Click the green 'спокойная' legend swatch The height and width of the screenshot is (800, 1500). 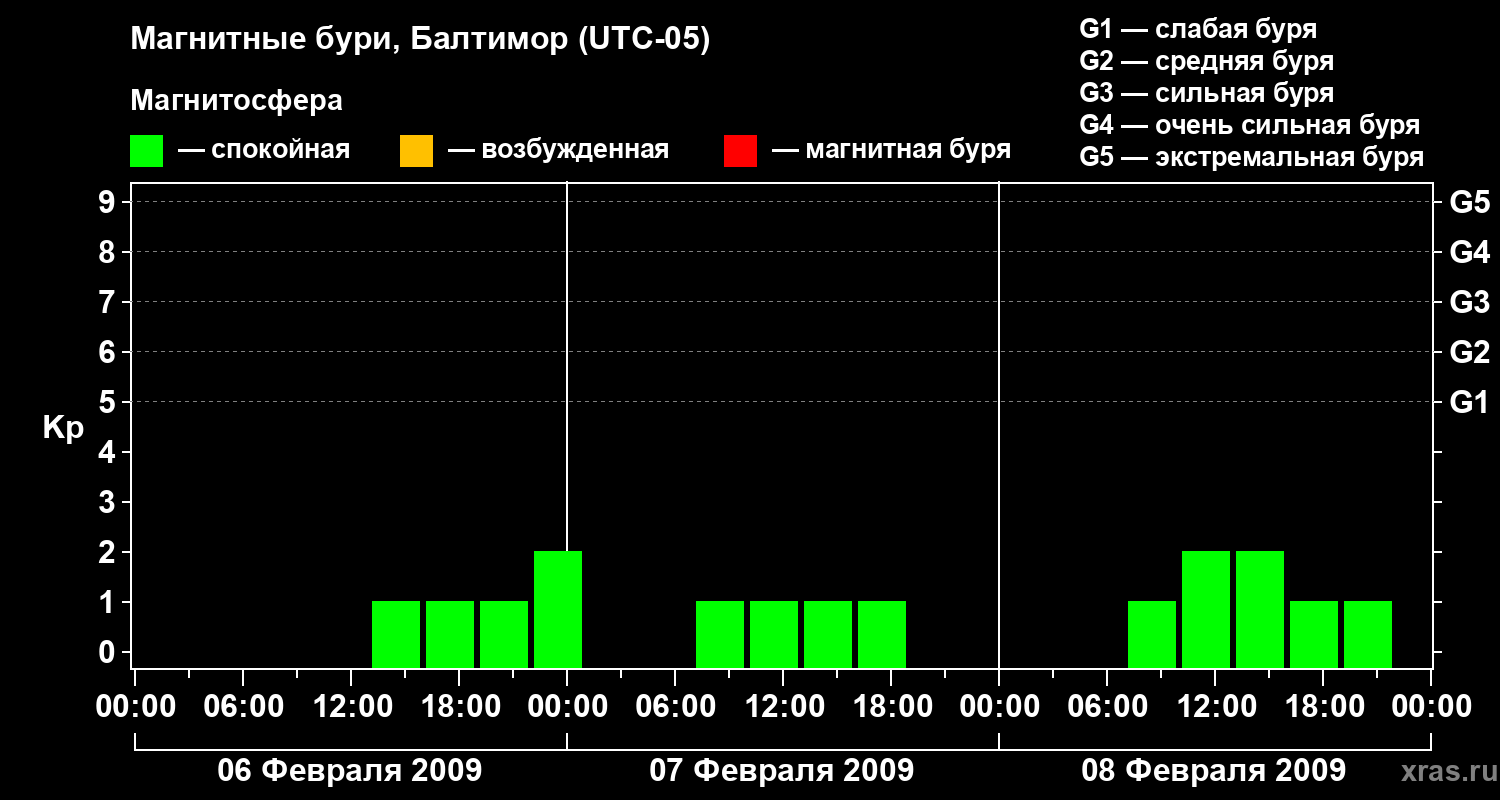point(146,151)
